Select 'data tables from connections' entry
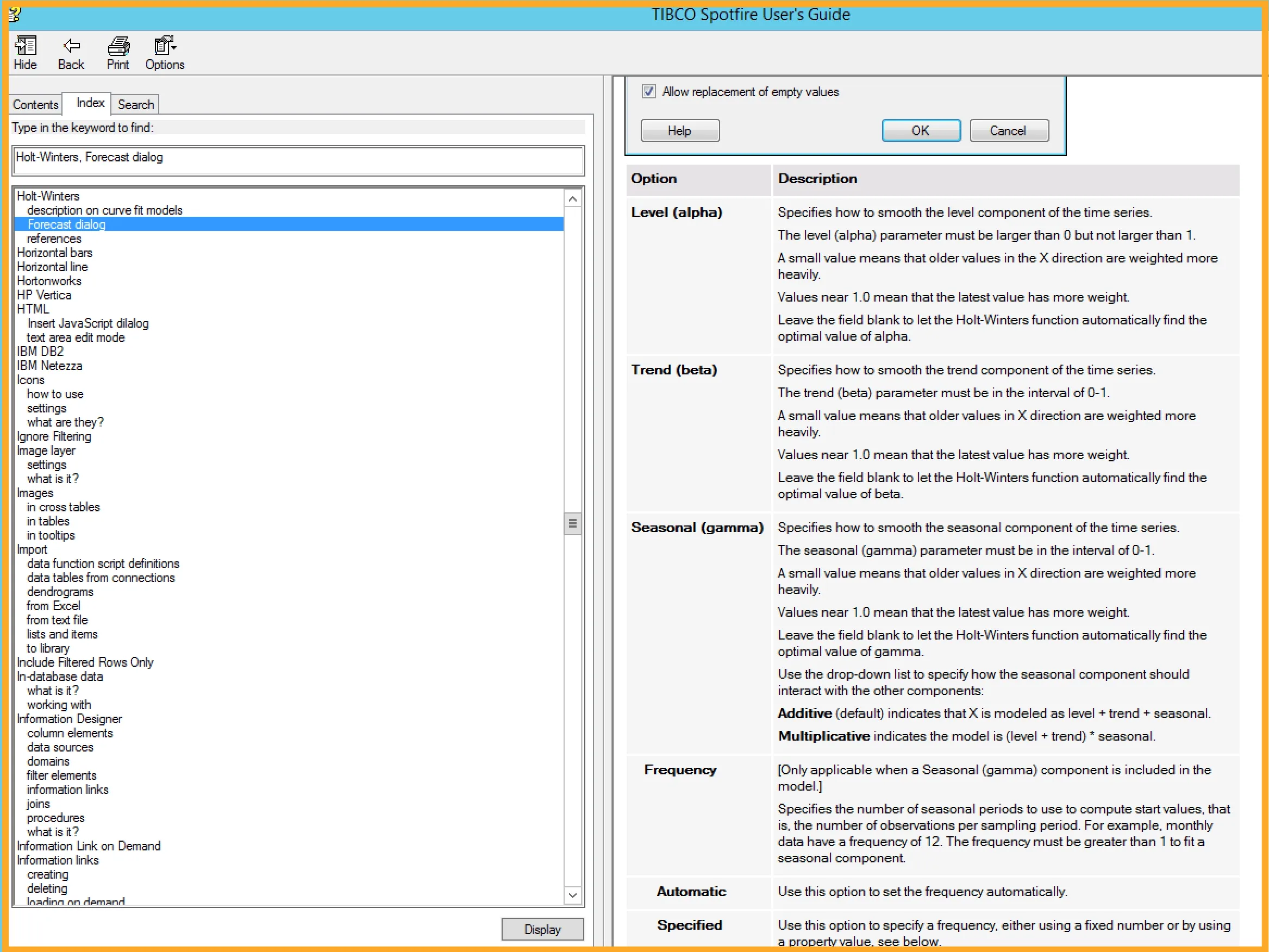The image size is (1269, 952). (x=101, y=578)
